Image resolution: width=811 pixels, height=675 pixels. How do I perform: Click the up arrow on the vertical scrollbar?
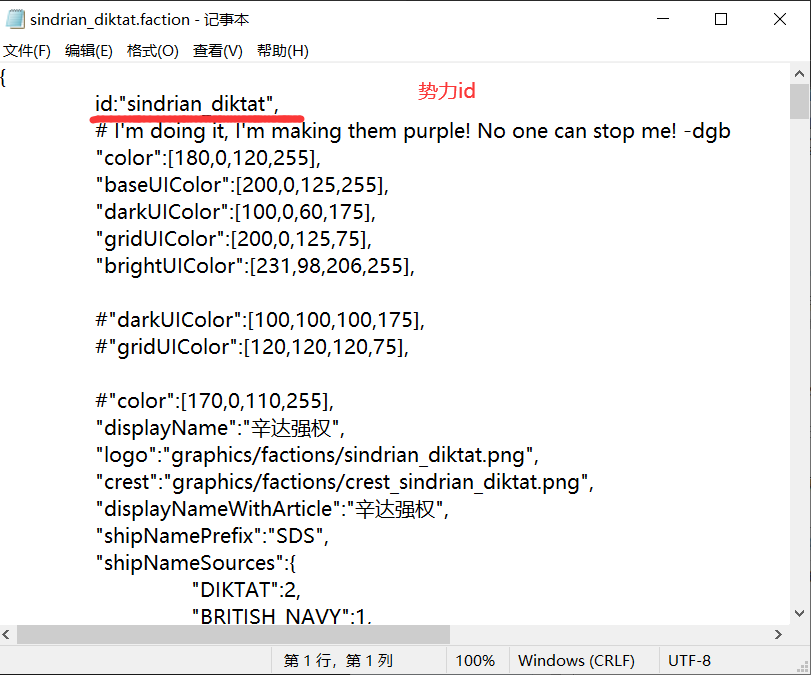pos(800,72)
